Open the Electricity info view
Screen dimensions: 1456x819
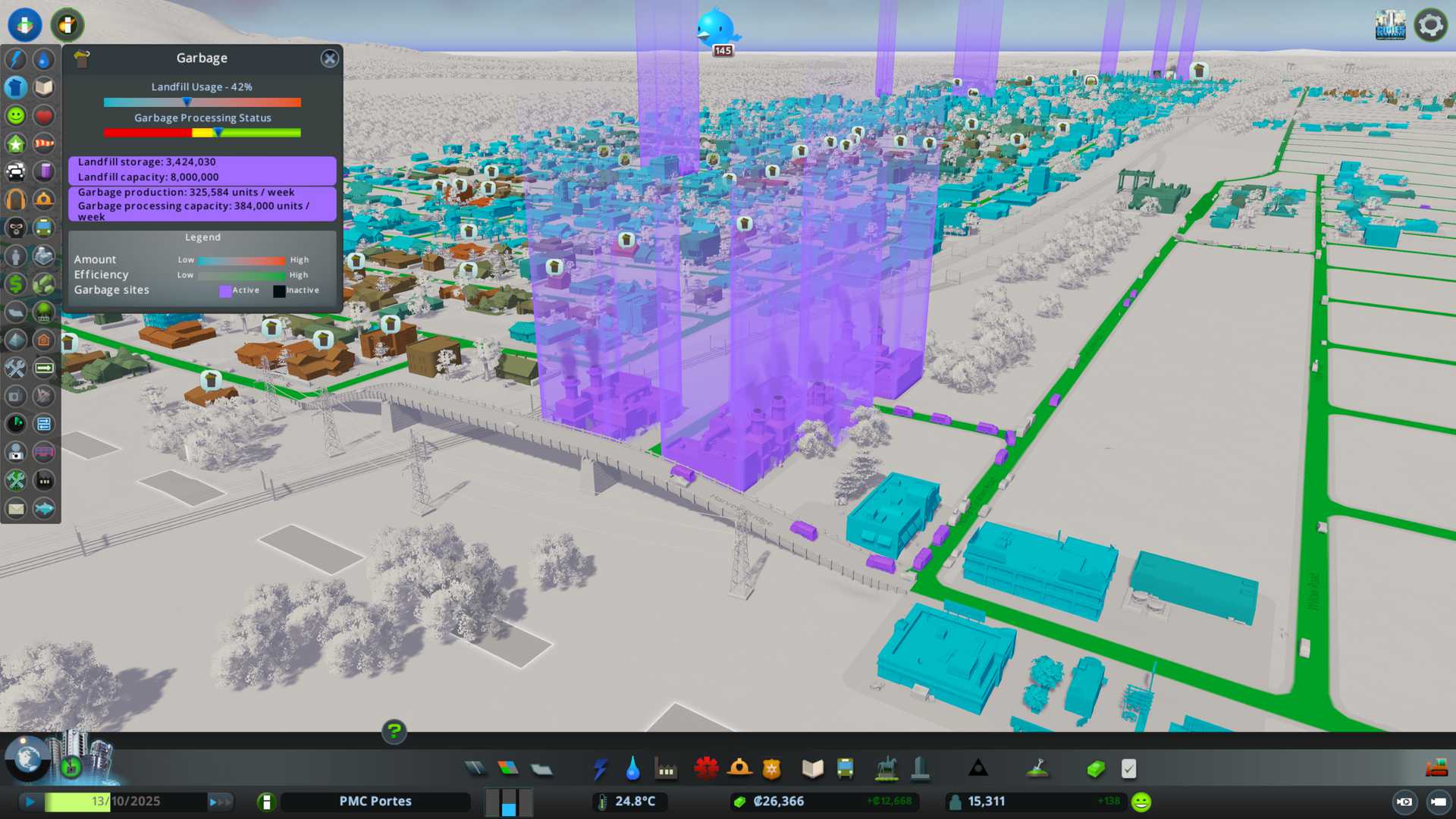coord(16,59)
